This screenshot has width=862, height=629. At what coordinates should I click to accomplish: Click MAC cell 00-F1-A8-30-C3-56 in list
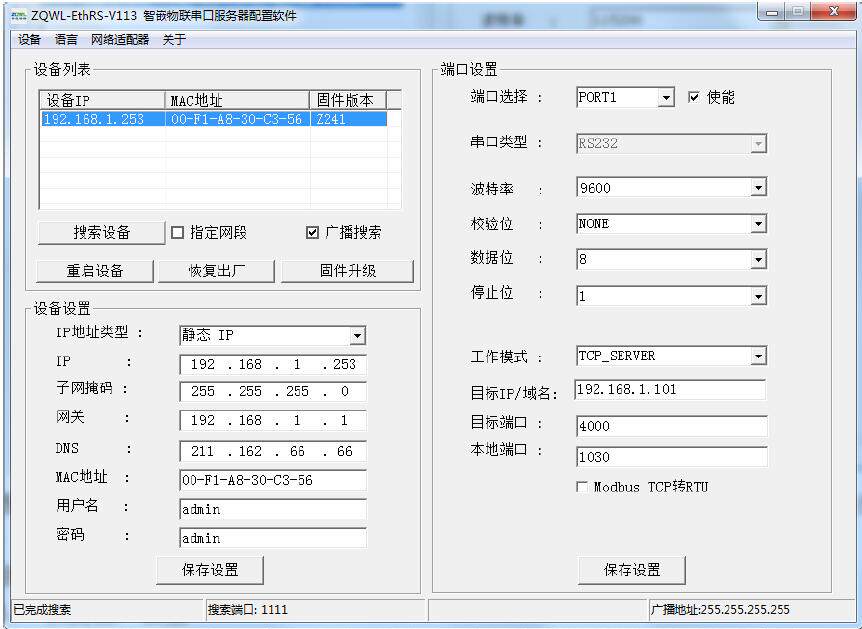[x=237, y=119]
